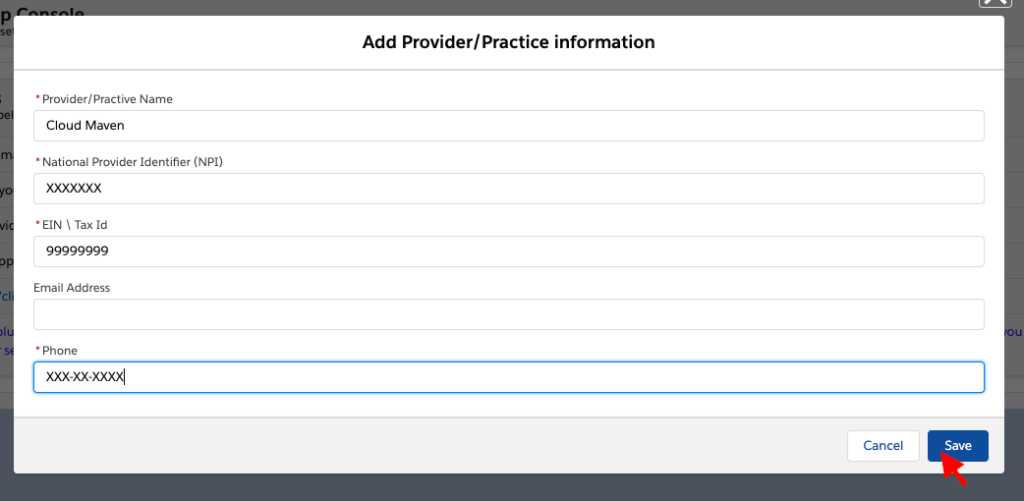Click the "Provider/Practive Name" label

click(109, 99)
